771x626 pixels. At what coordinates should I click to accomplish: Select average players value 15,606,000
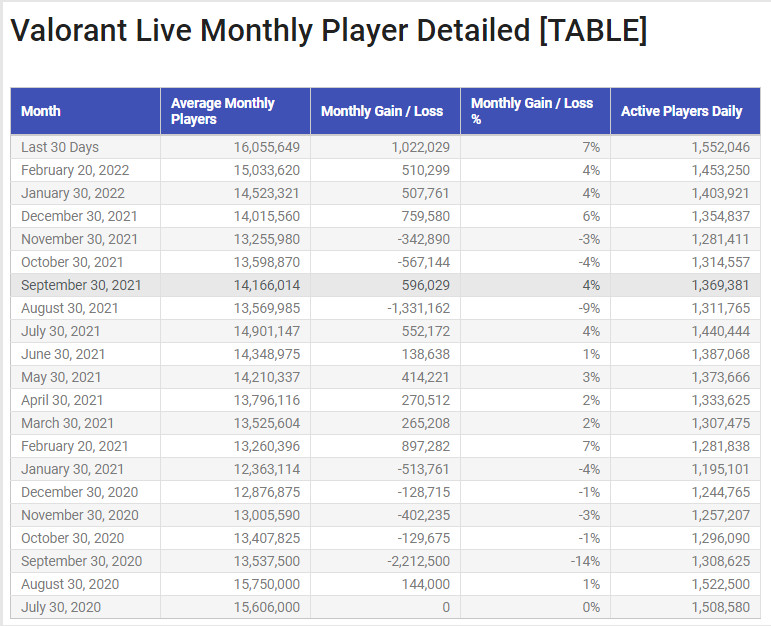point(267,607)
